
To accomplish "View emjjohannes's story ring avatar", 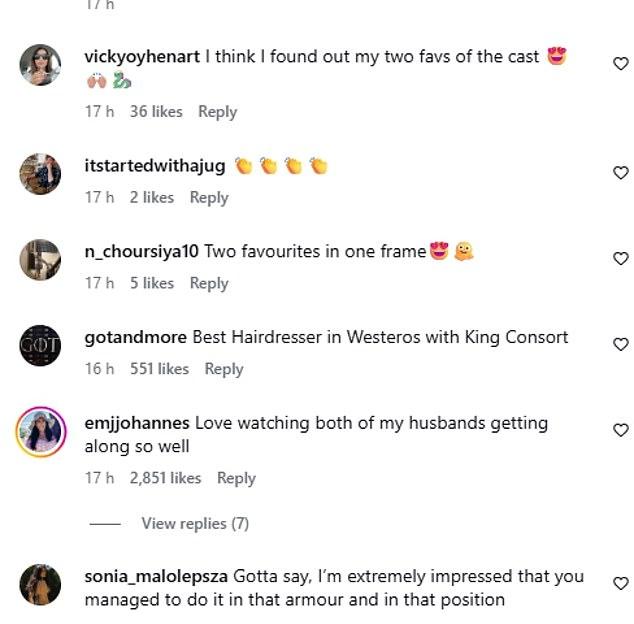I will click(40, 432).
